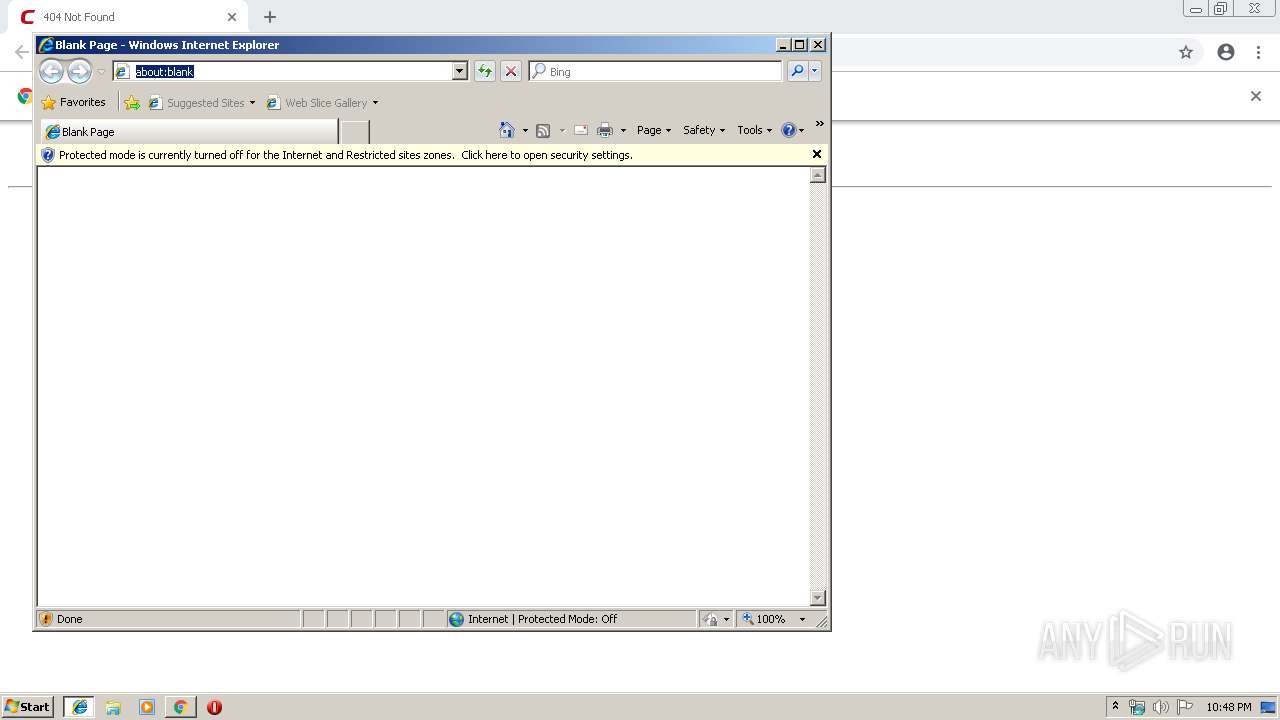The height and width of the screenshot is (720, 1280).
Task: Click the Read Mail envelope icon
Action: tap(580, 130)
